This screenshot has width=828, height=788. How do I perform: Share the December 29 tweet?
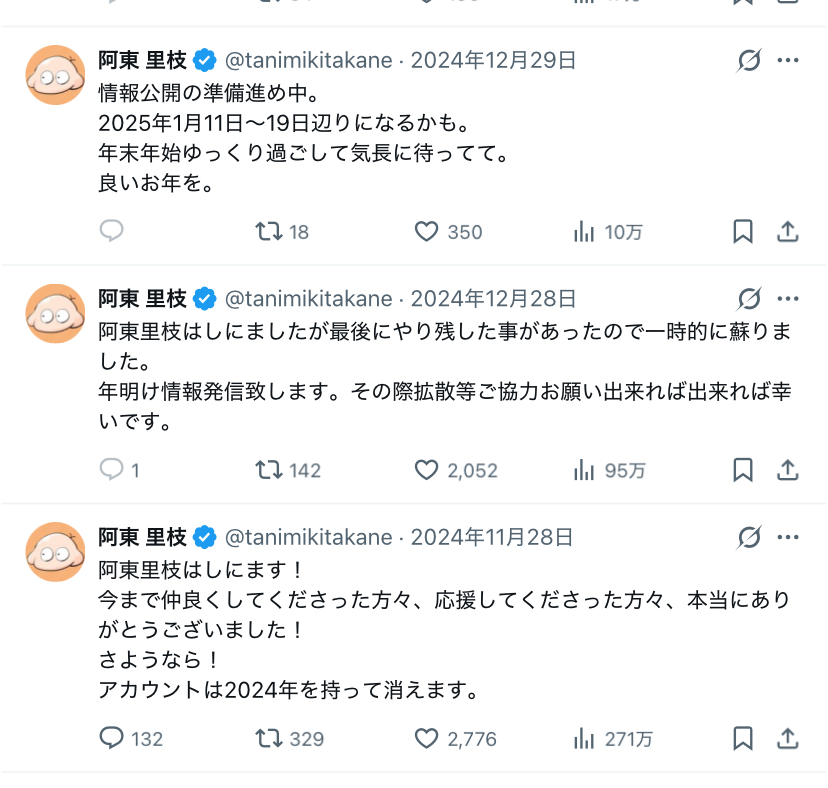pos(788,232)
